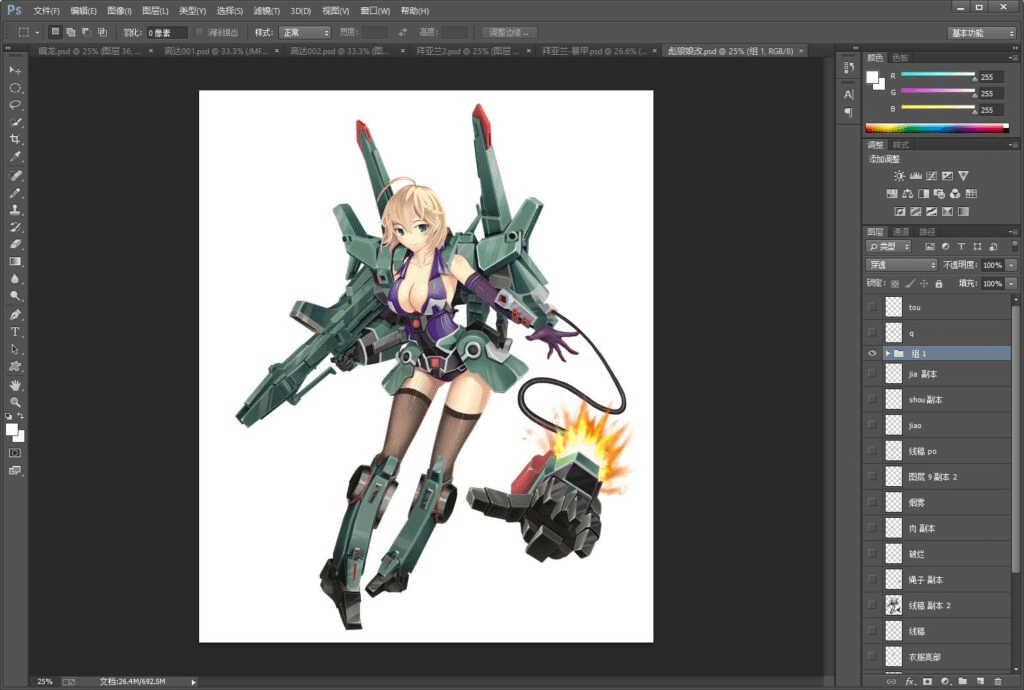Filter layers by type layers (T icon)

961,246
